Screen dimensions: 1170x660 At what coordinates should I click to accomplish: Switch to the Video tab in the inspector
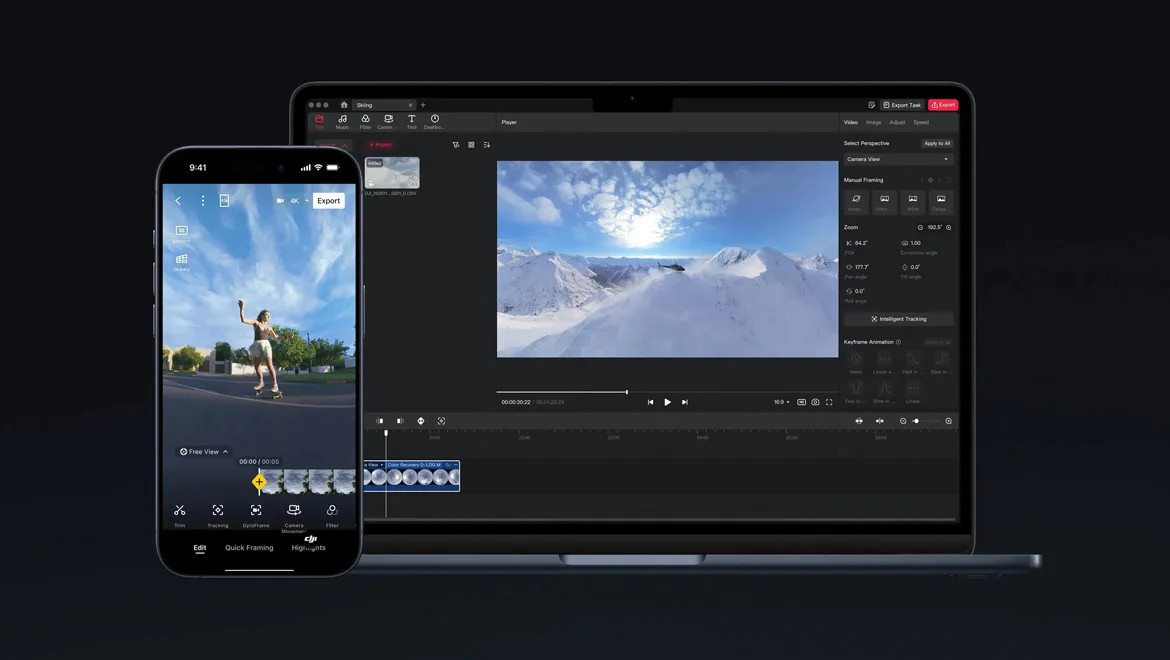point(851,122)
